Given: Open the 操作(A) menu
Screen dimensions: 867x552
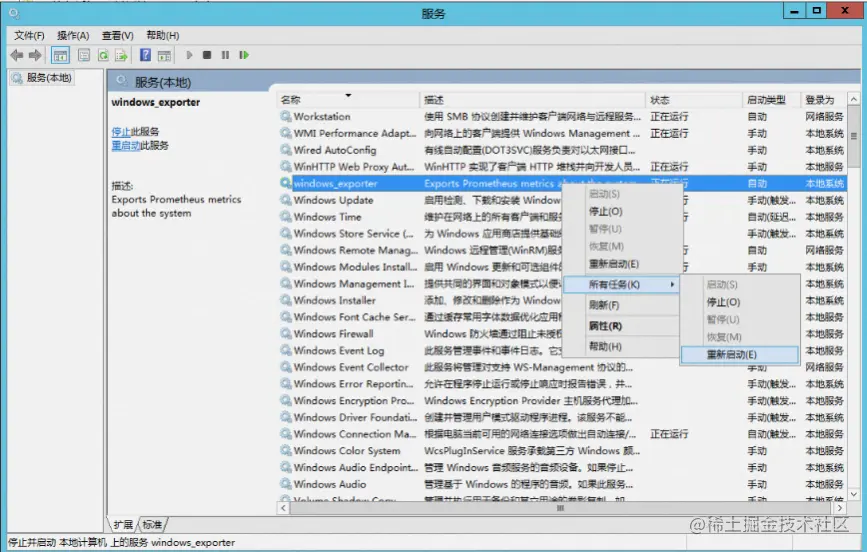Looking at the screenshot, I should [73, 35].
